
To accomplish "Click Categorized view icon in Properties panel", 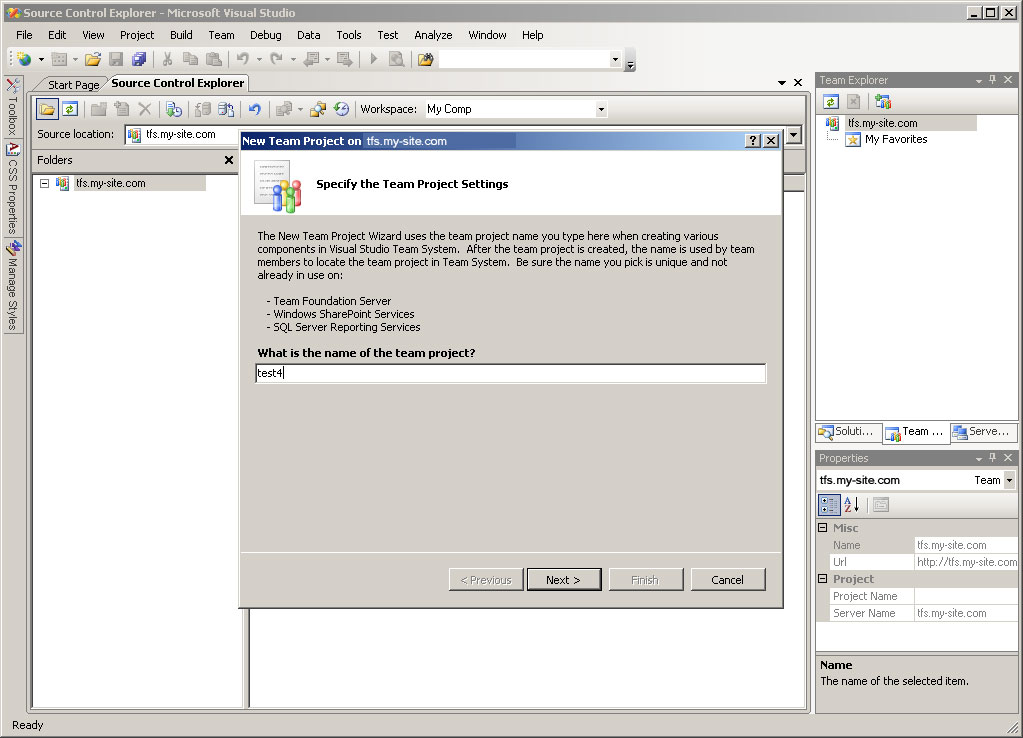I will pos(829,504).
